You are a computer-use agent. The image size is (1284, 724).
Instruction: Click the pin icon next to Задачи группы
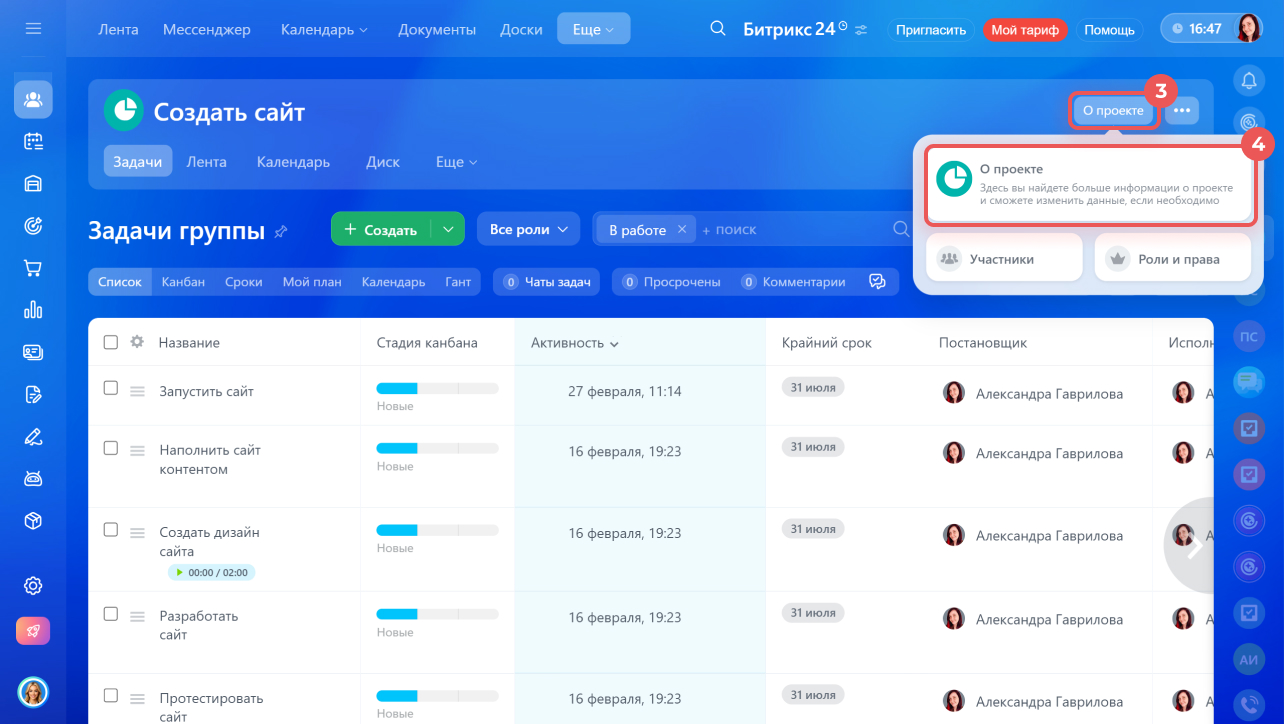pyautogui.click(x=281, y=232)
